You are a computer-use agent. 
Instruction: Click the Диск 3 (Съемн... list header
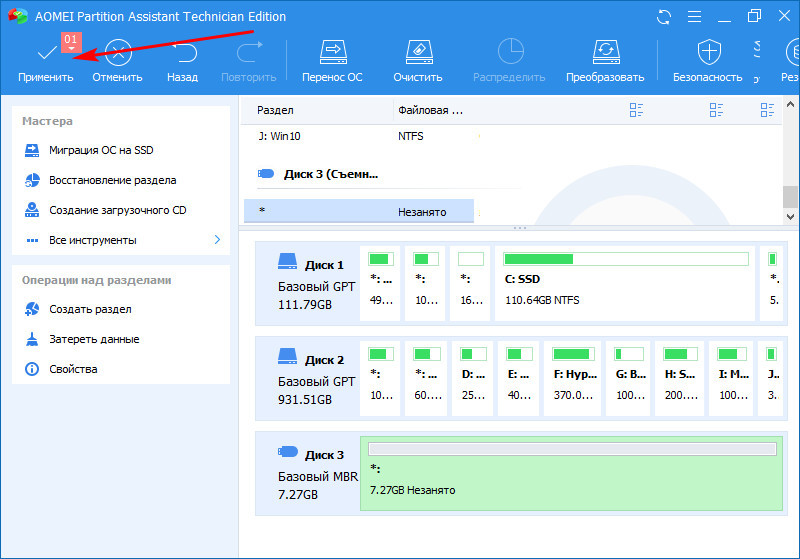point(331,174)
